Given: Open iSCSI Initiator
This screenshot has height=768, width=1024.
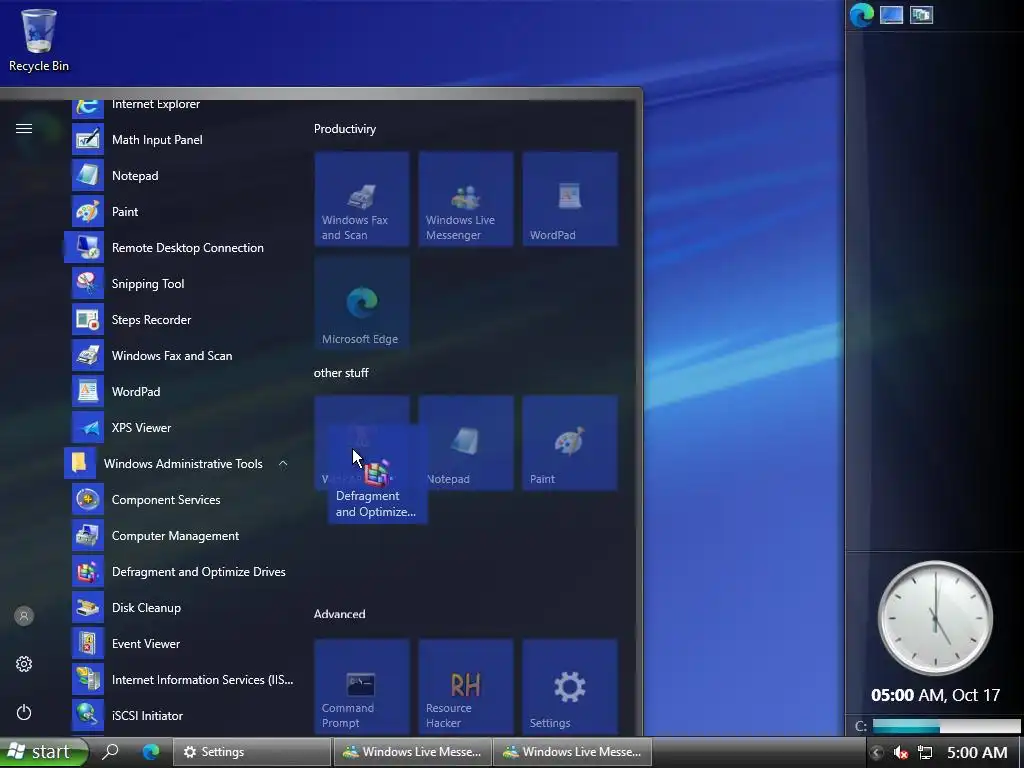Looking at the screenshot, I should tap(182, 716).
